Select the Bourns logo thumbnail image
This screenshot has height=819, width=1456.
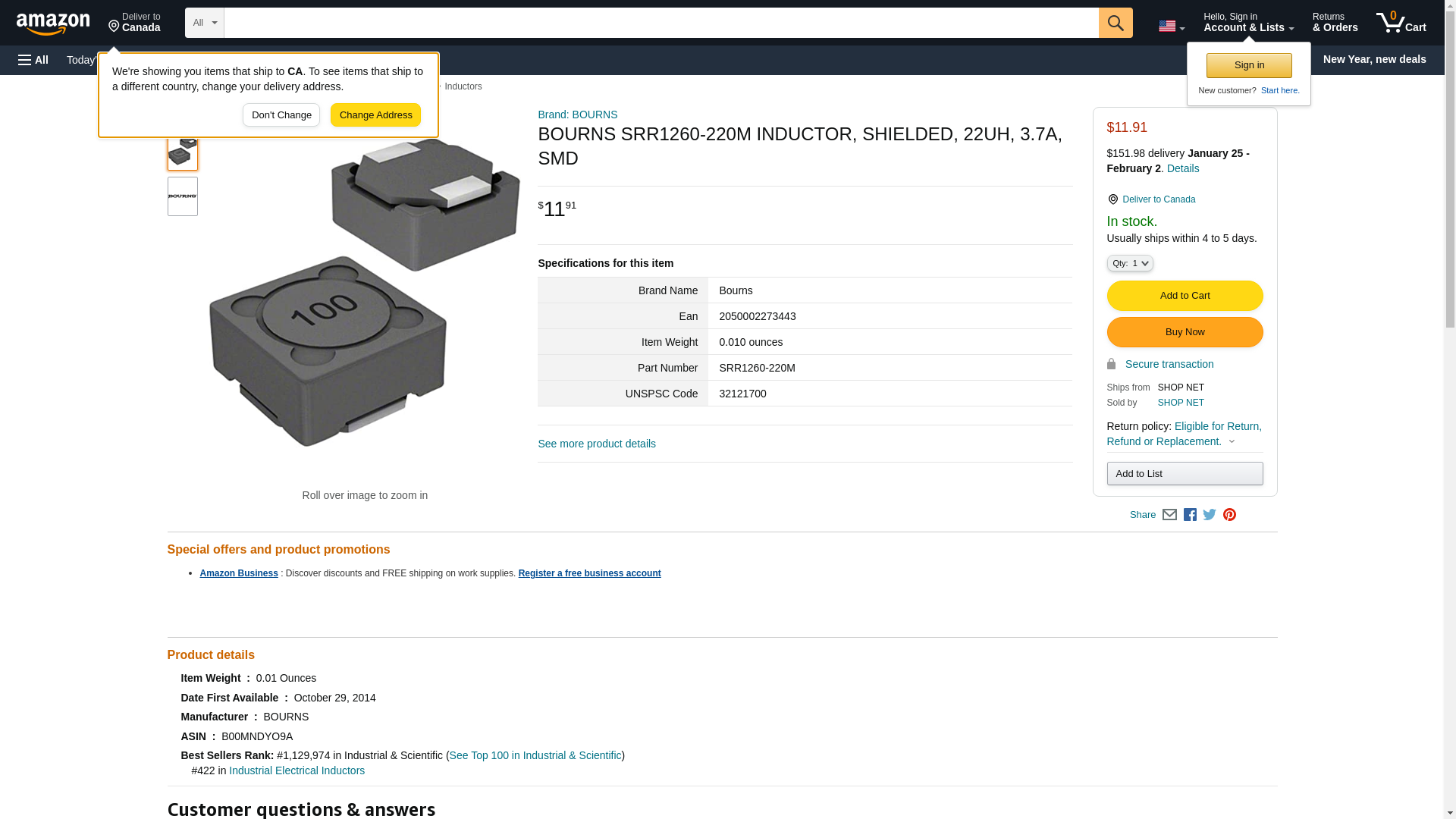pos(182,196)
